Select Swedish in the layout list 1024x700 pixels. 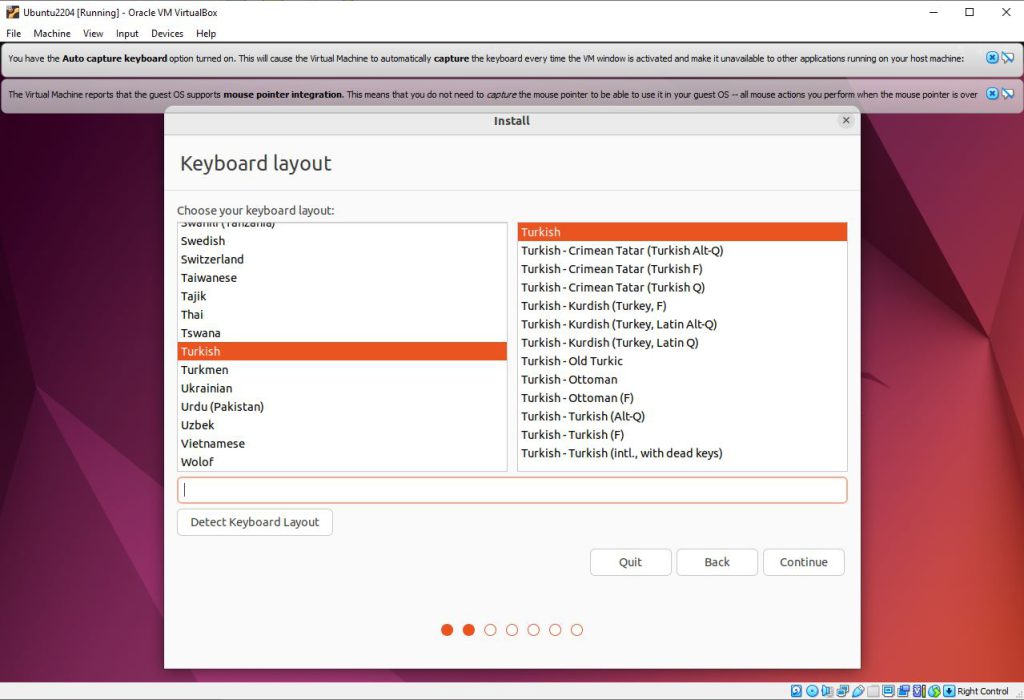342,241
